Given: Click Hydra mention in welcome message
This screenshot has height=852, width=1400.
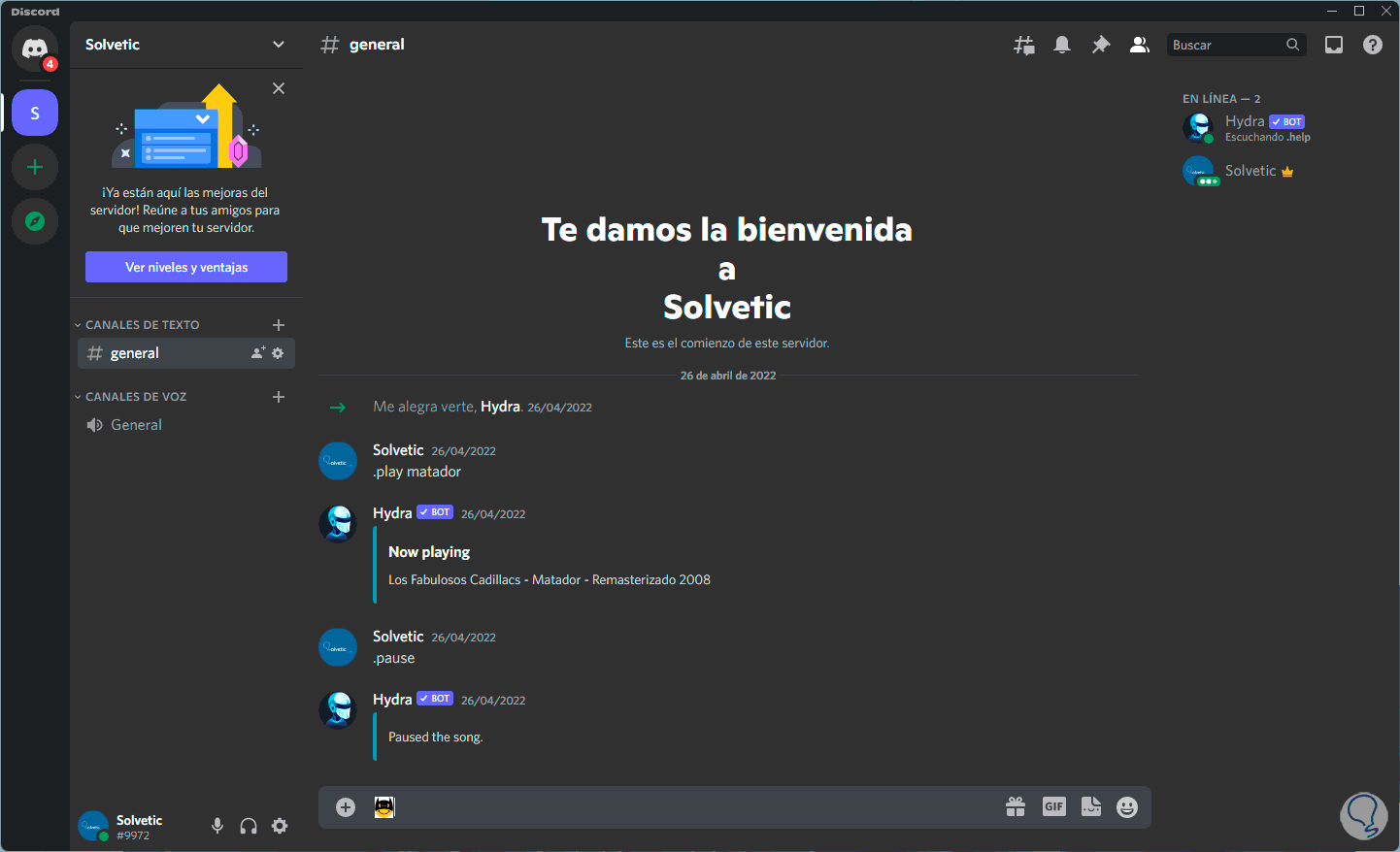Looking at the screenshot, I should click(501, 407).
